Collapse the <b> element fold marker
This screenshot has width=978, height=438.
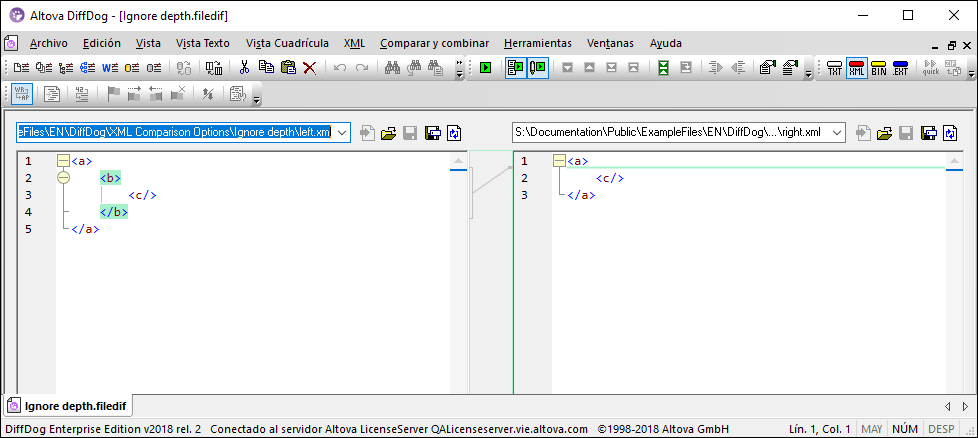[62, 178]
